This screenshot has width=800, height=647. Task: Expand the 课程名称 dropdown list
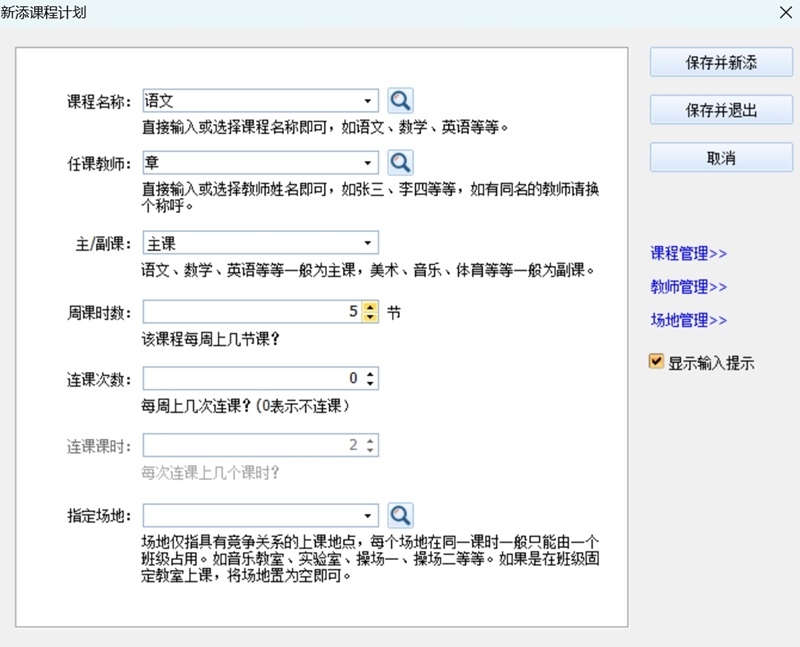[x=369, y=100]
